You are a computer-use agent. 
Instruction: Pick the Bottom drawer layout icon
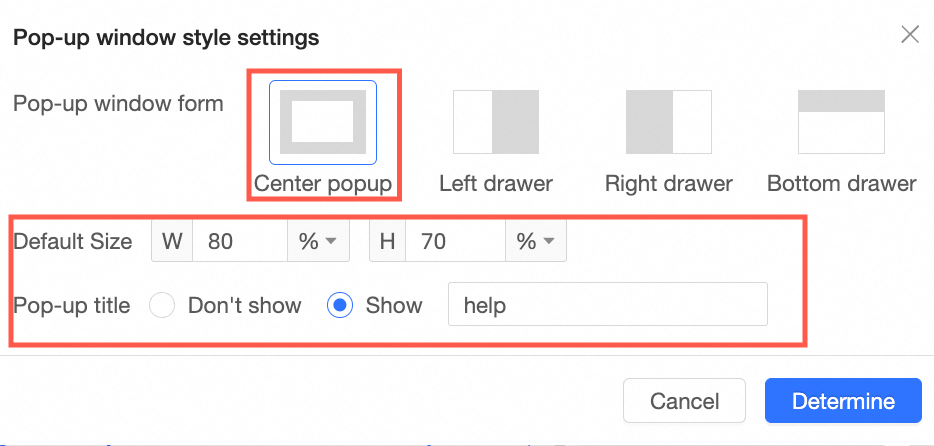(x=841, y=122)
